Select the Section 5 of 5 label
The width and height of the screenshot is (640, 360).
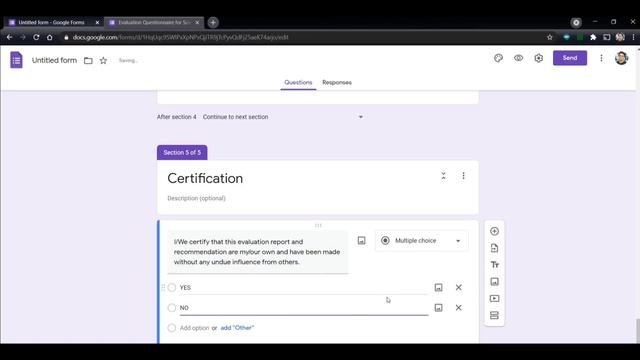point(182,152)
